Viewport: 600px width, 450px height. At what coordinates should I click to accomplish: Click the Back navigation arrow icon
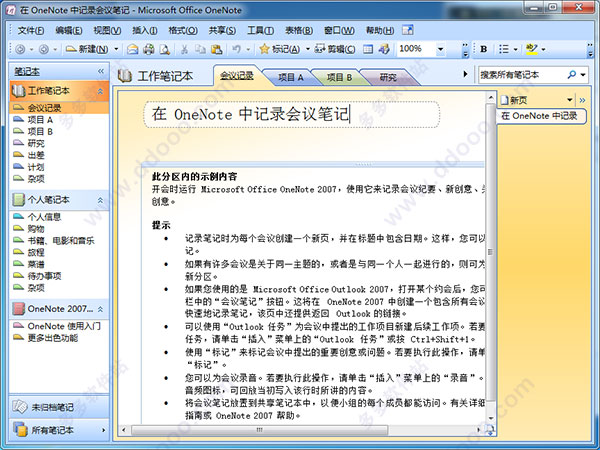(20, 49)
